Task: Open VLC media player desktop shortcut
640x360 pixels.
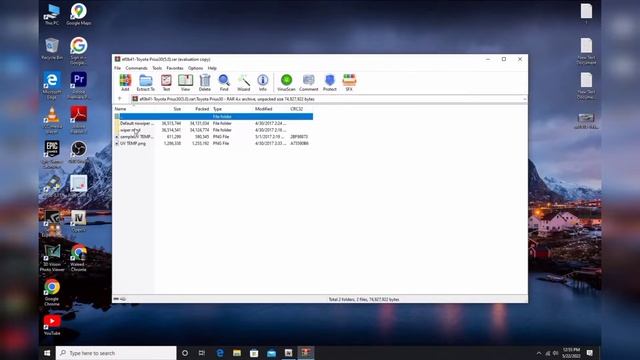Action: tap(52, 120)
